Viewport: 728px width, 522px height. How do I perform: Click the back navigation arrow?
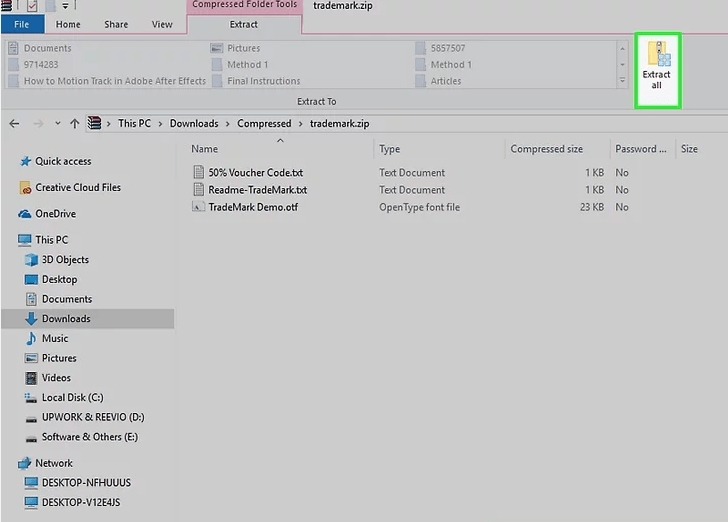(x=14, y=124)
